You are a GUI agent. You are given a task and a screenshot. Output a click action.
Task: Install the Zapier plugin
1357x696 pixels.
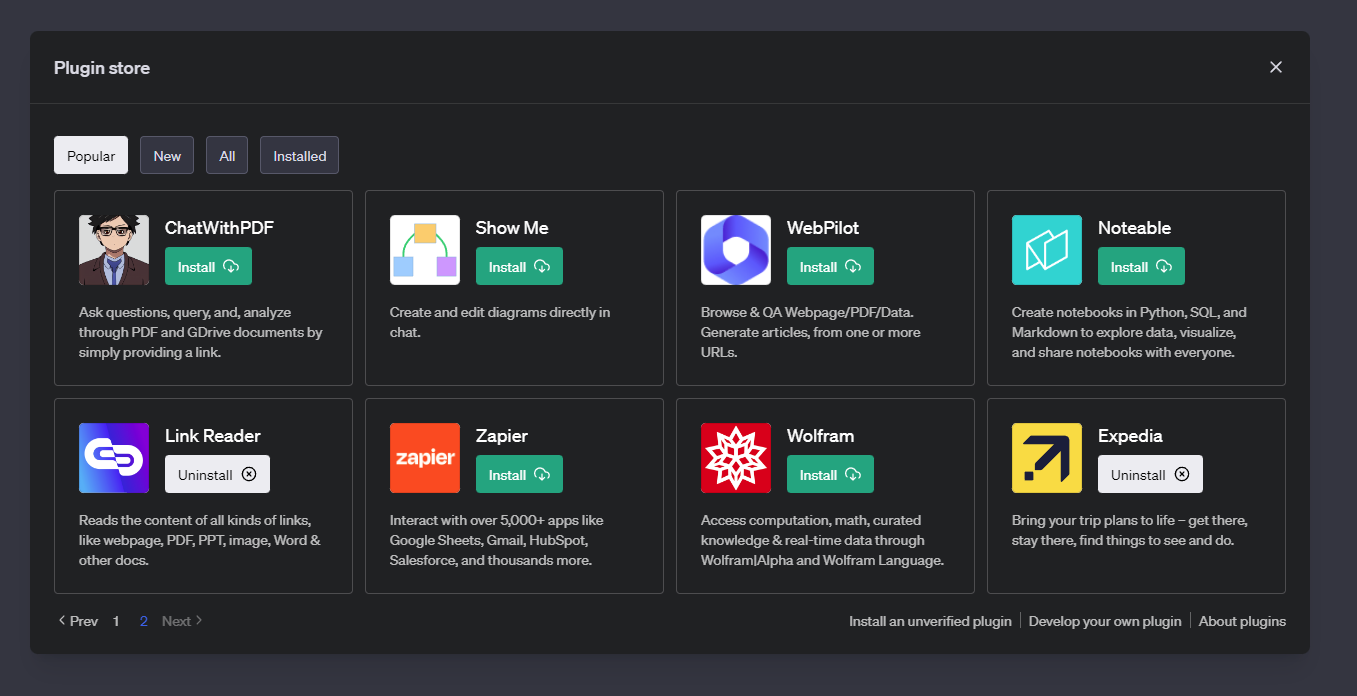click(x=519, y=474)
